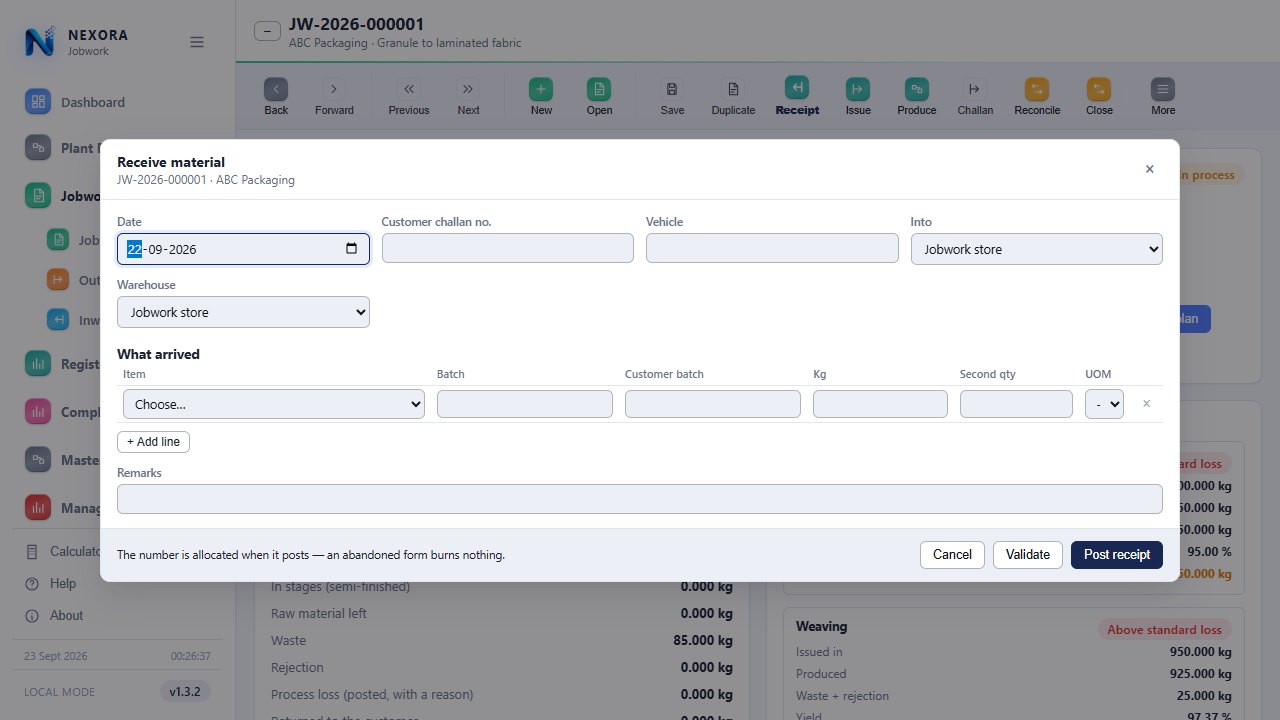This screenshot has height=720, width=1280.
Task: Close the Receive material dialog
Action: coord(1150,169)
